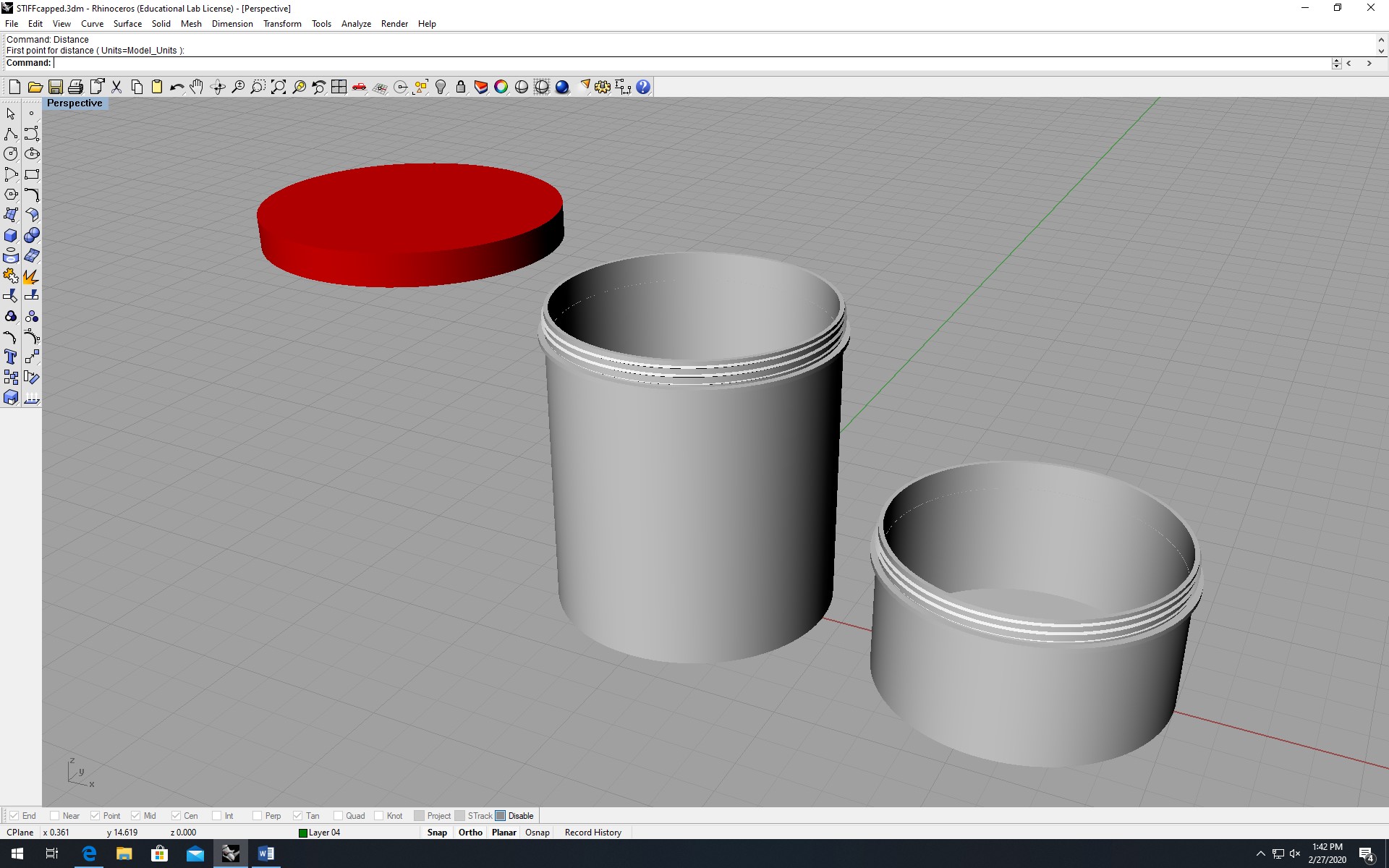Open the Solid menu

point(161,24)
